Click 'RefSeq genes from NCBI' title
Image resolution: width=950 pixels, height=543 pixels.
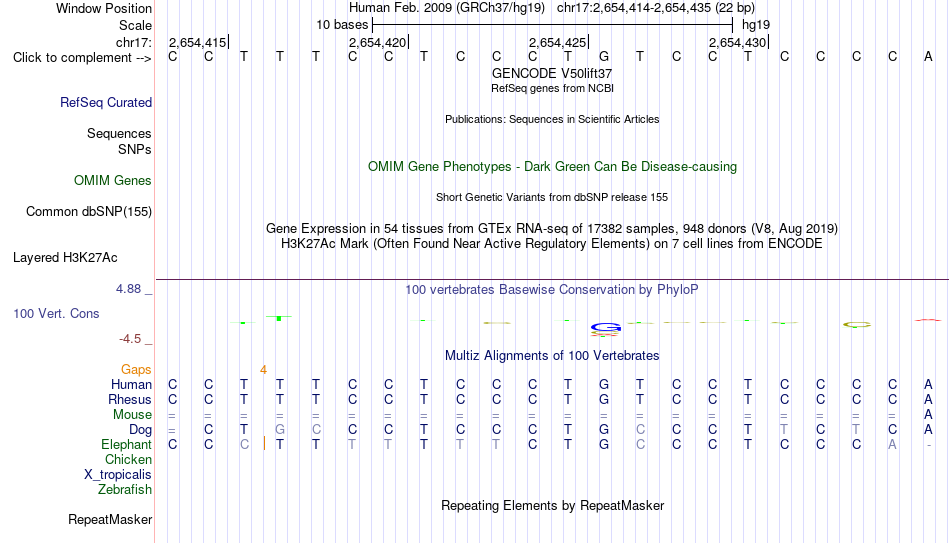[x=552, y=88]
